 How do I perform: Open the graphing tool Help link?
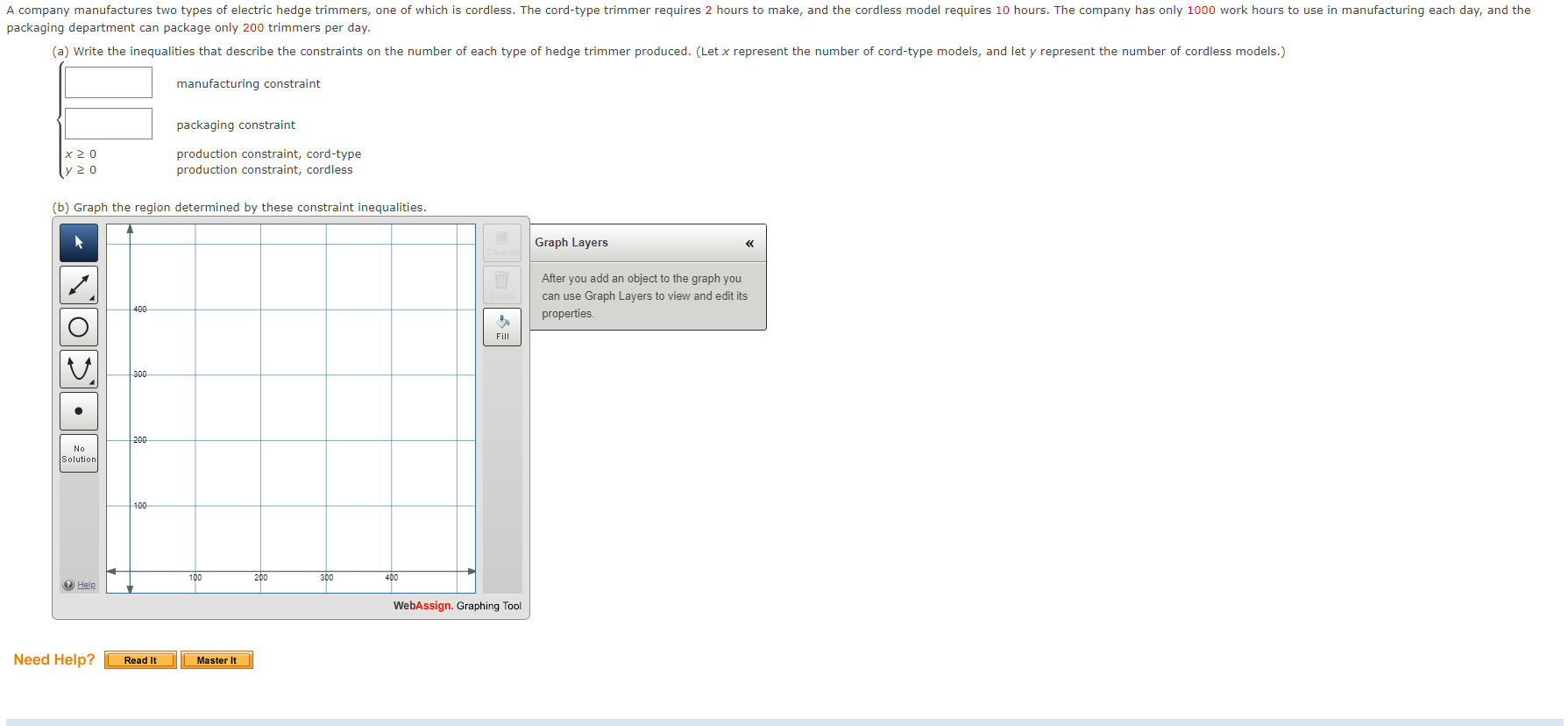86,585
